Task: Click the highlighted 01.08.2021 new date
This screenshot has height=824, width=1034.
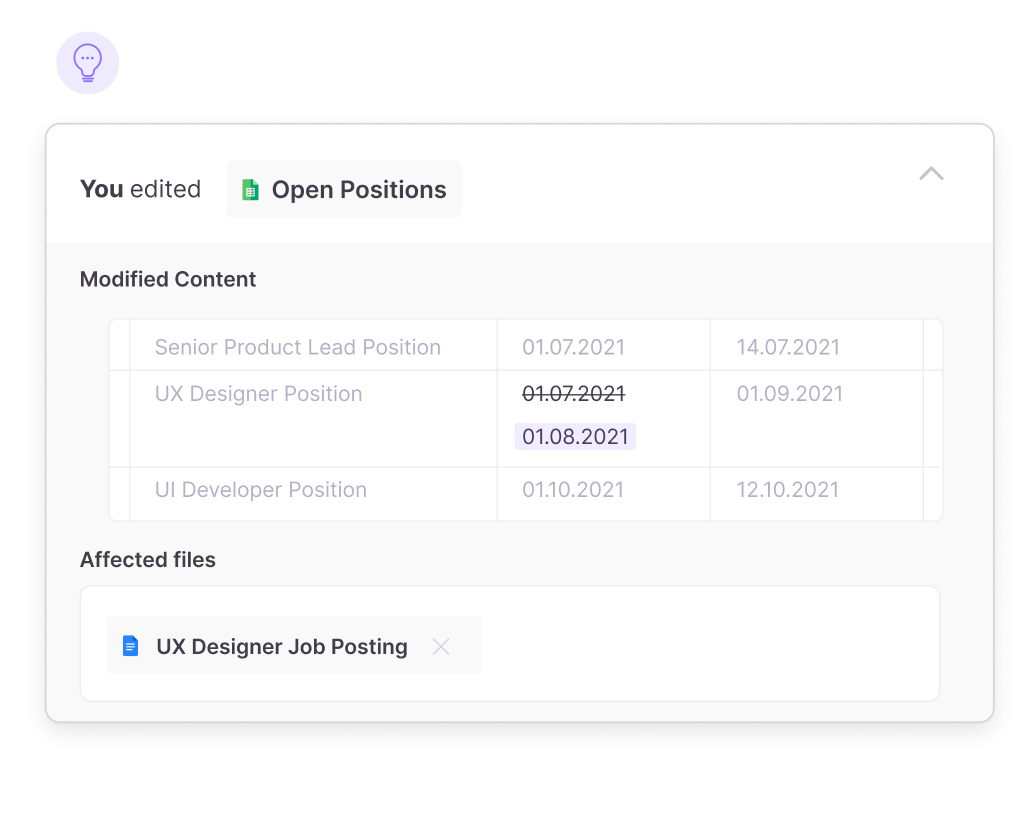Action: tap(575, 437)
